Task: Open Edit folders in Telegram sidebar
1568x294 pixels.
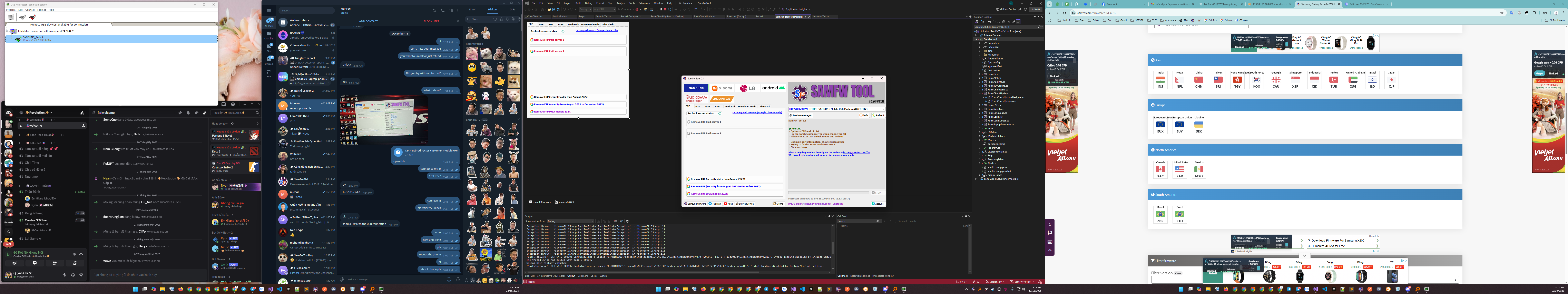Action: [269, 74]
